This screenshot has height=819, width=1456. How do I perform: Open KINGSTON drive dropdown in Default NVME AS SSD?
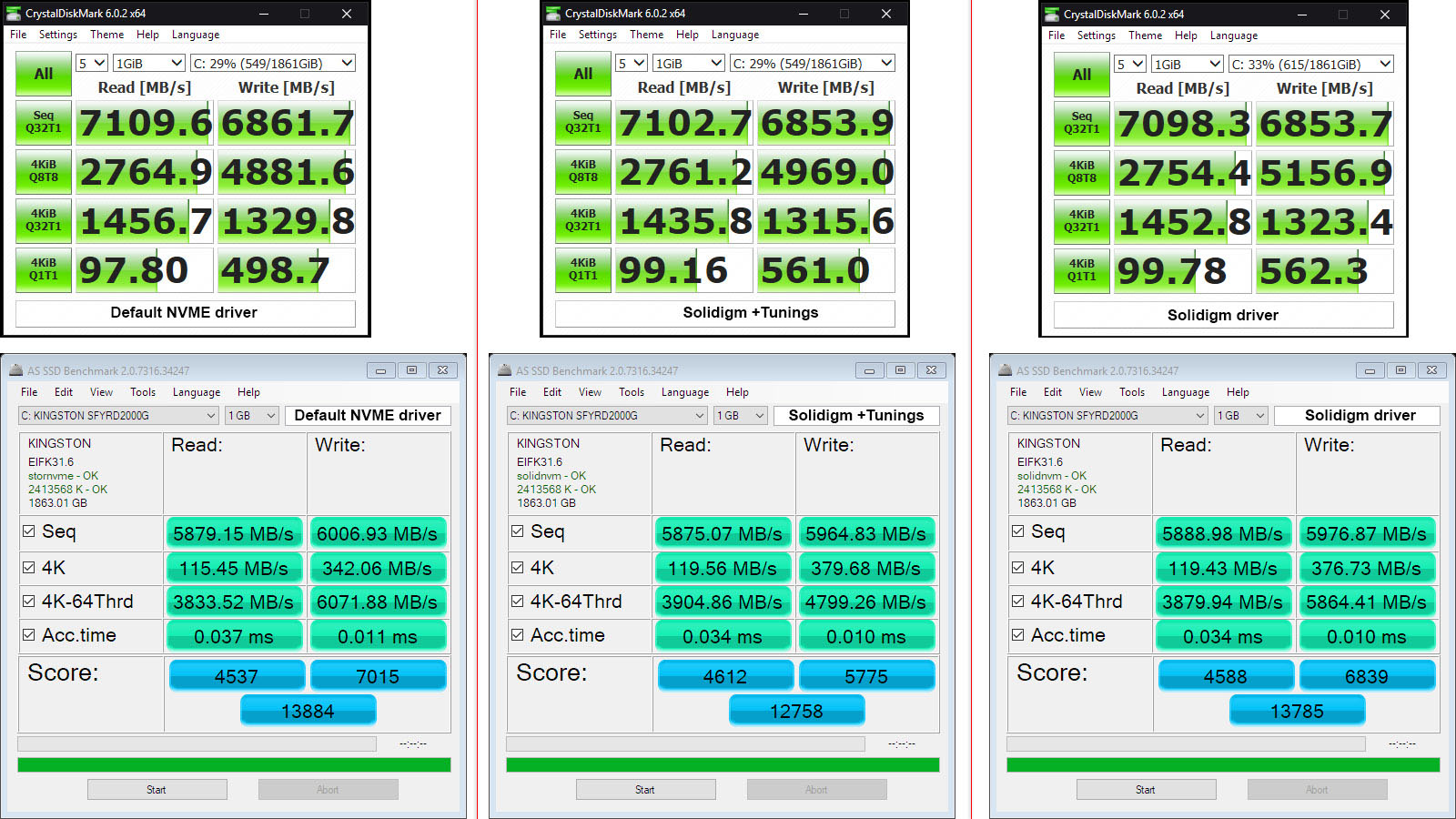click(118, 415)
